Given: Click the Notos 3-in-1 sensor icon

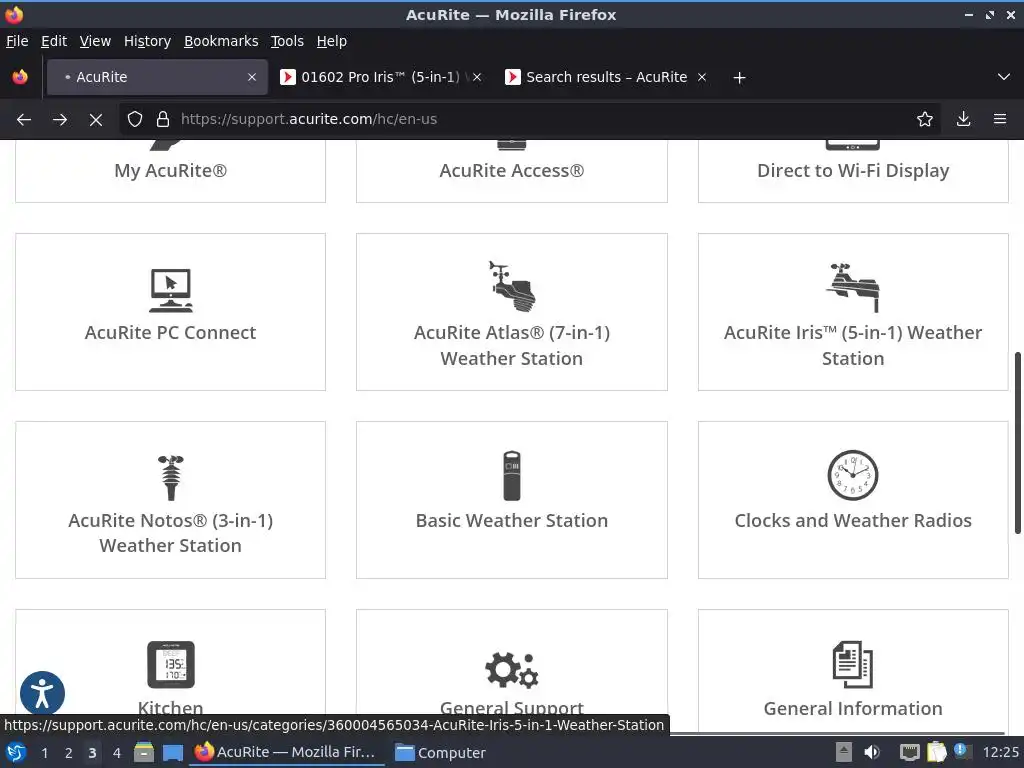Looking at the screenshot, I should click(x=170, y=478).
